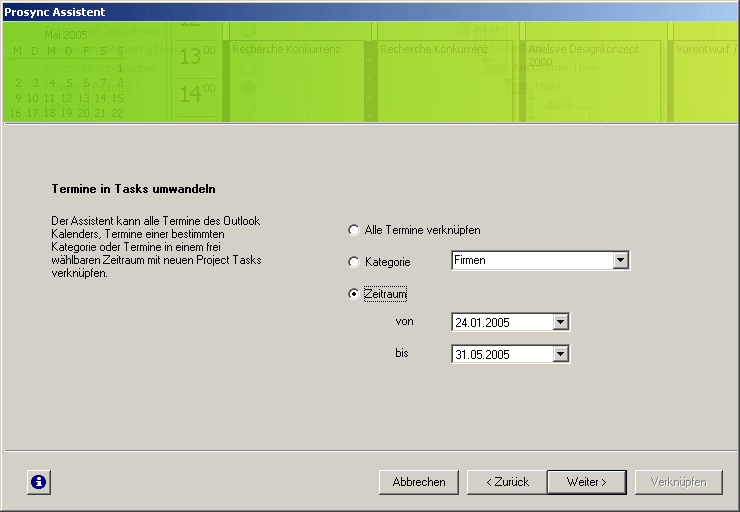Expand the 'bis' date picker arrow
This screenshot has height=512, width=740.
coord(560,354)
